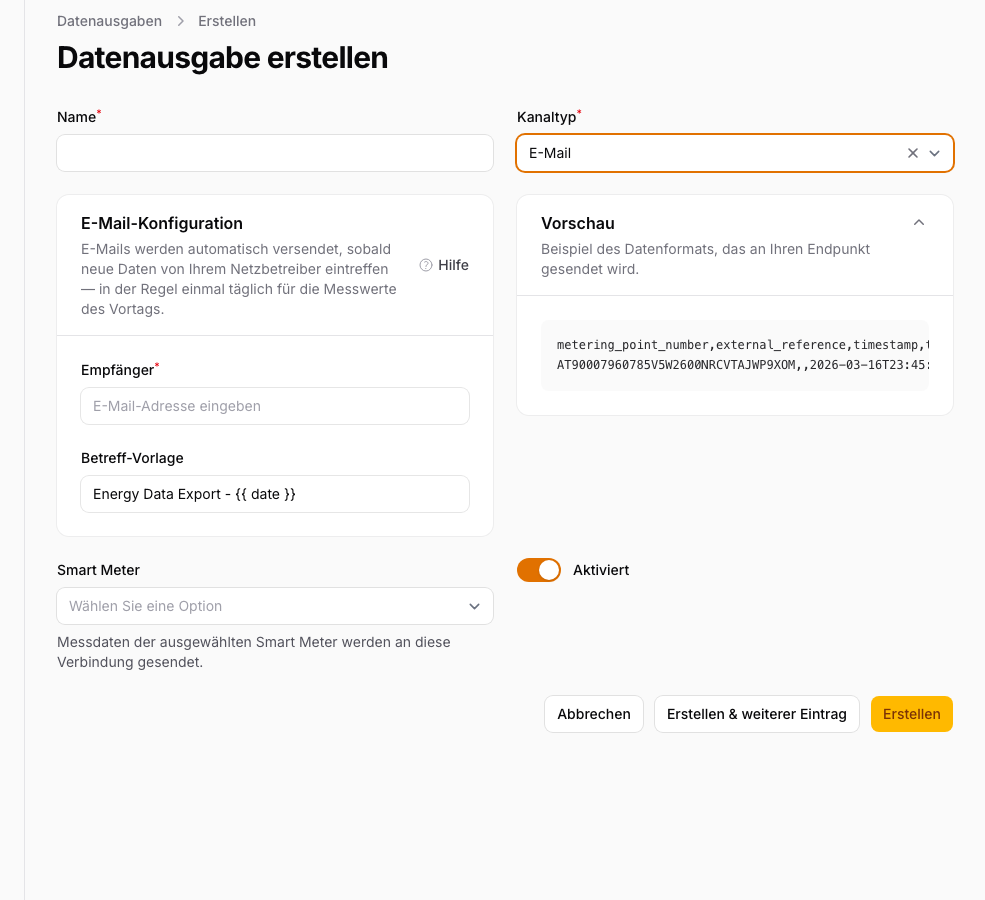Select the Erstellen breadcrumb entry
Viewport: 985px width, 900px height.
pyautogui.click(x=227, y=20)
